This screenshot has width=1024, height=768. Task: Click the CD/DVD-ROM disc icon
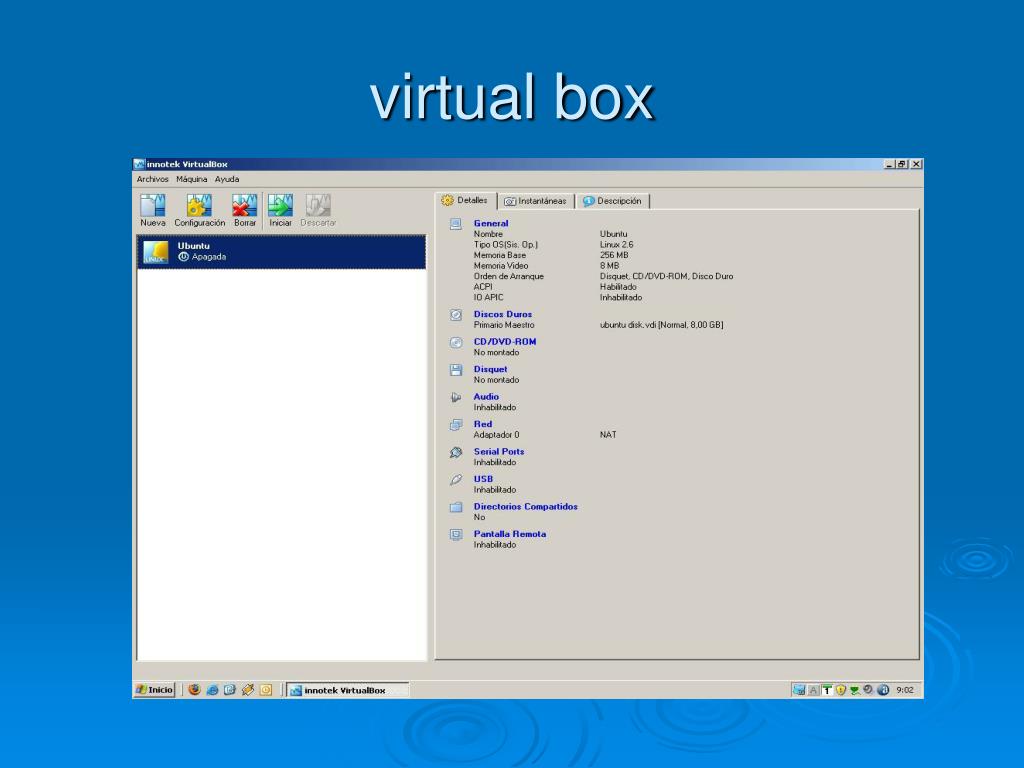click(456, 342)
